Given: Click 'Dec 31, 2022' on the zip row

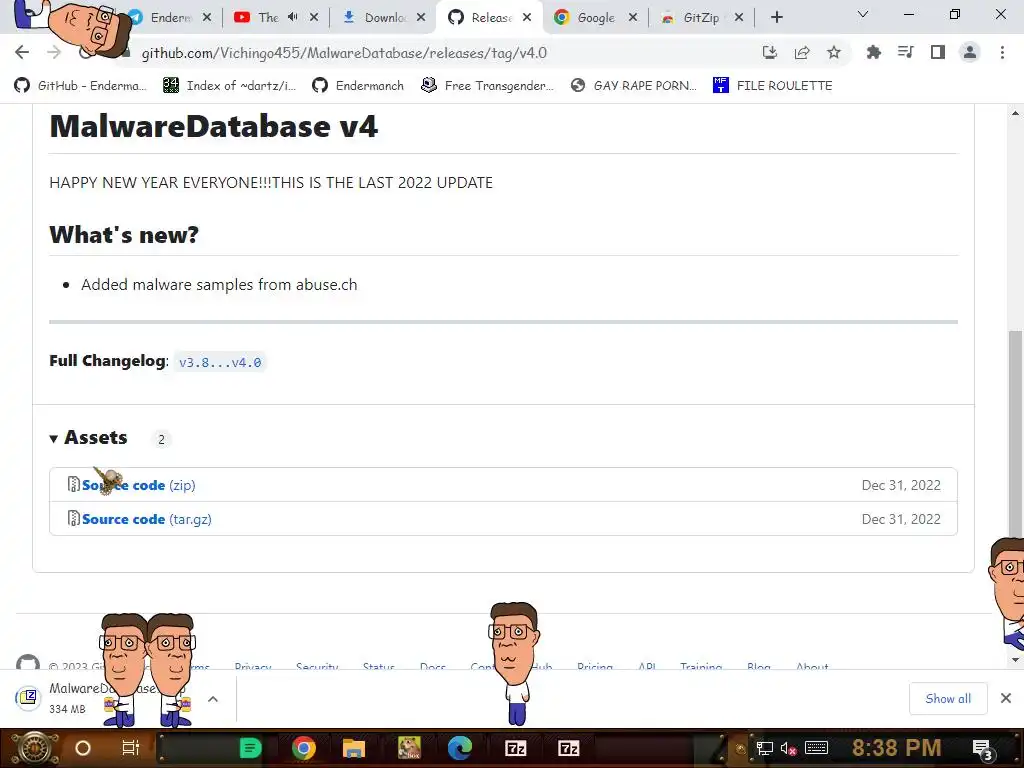Looking at the screenshot, I should coord(901,485).
